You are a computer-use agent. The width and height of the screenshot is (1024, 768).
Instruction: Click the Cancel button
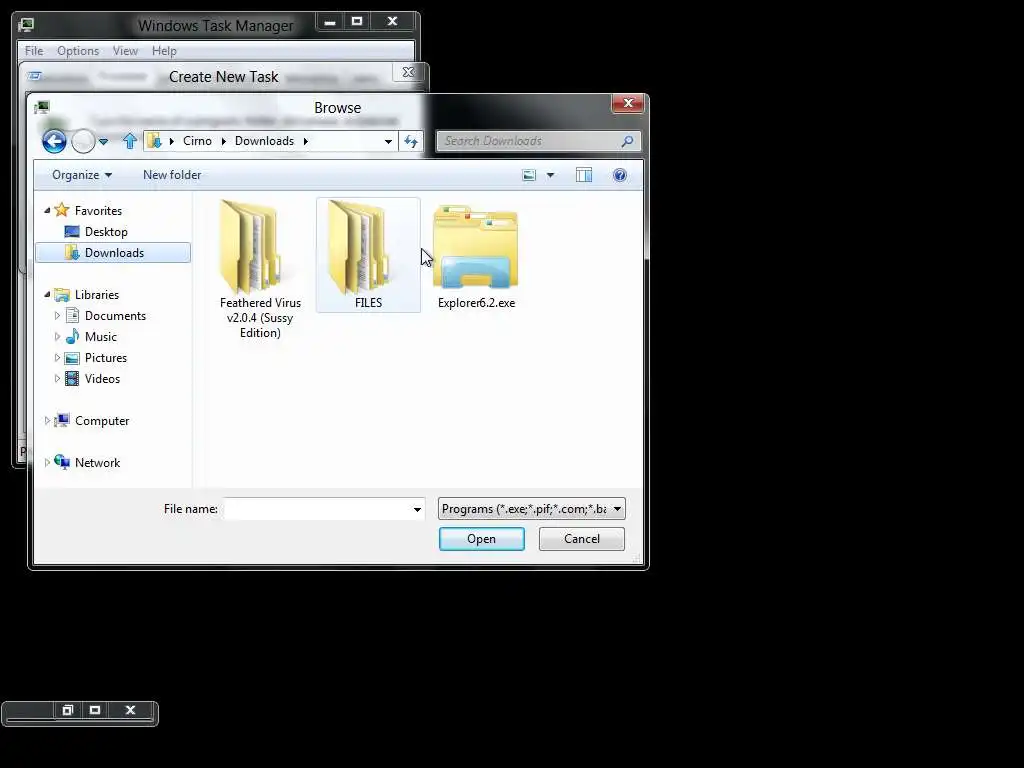tap(581, 539)
